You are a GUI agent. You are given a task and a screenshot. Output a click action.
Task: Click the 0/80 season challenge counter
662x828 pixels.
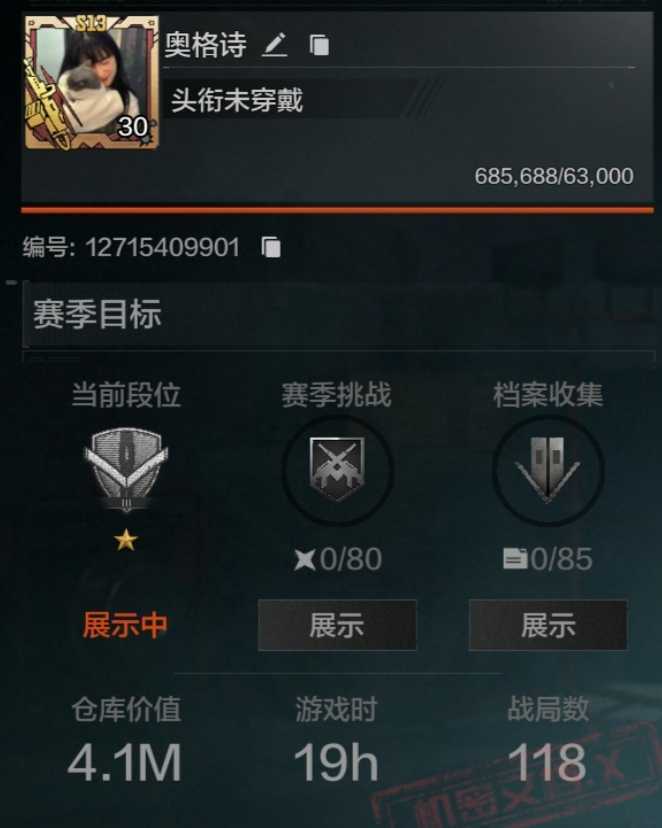pos(338,559)
